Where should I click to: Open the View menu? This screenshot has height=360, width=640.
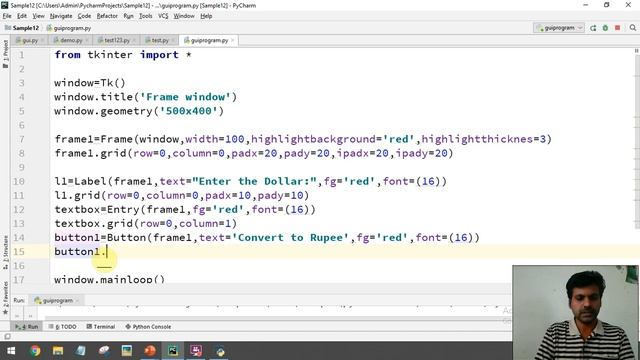pyautogui.click(x=38, y=16)
